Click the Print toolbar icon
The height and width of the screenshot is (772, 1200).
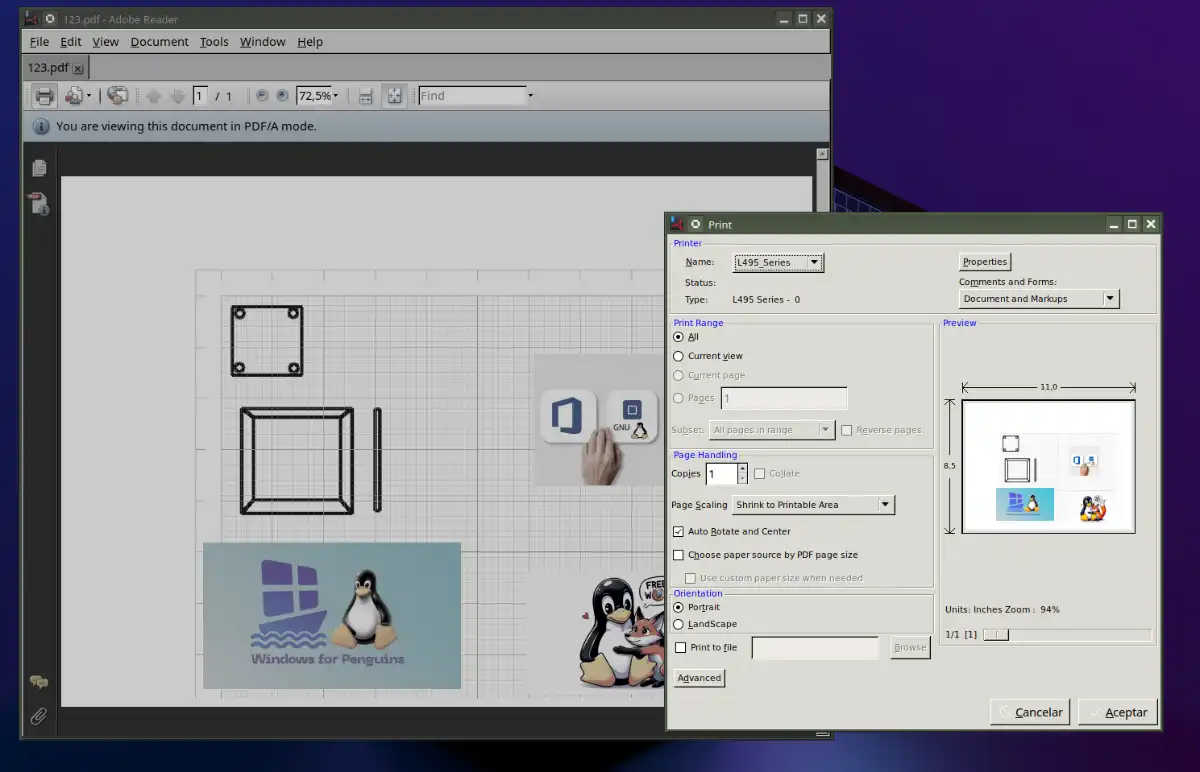[44, 96]
